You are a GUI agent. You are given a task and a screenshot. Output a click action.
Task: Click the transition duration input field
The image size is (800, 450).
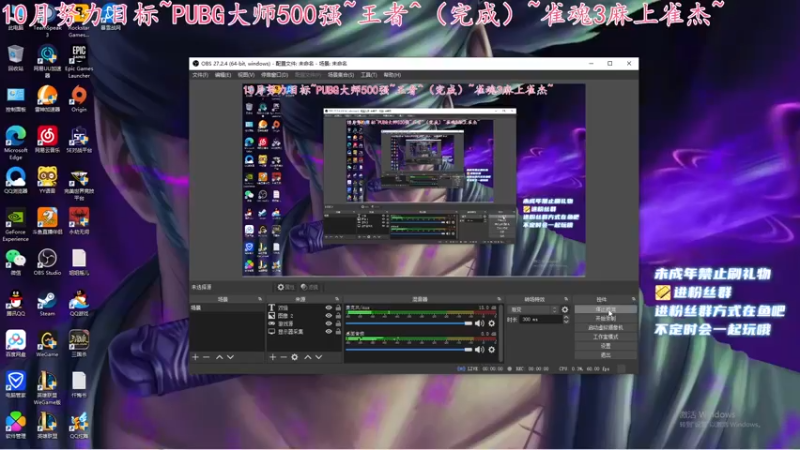click(x=540, y=319)
